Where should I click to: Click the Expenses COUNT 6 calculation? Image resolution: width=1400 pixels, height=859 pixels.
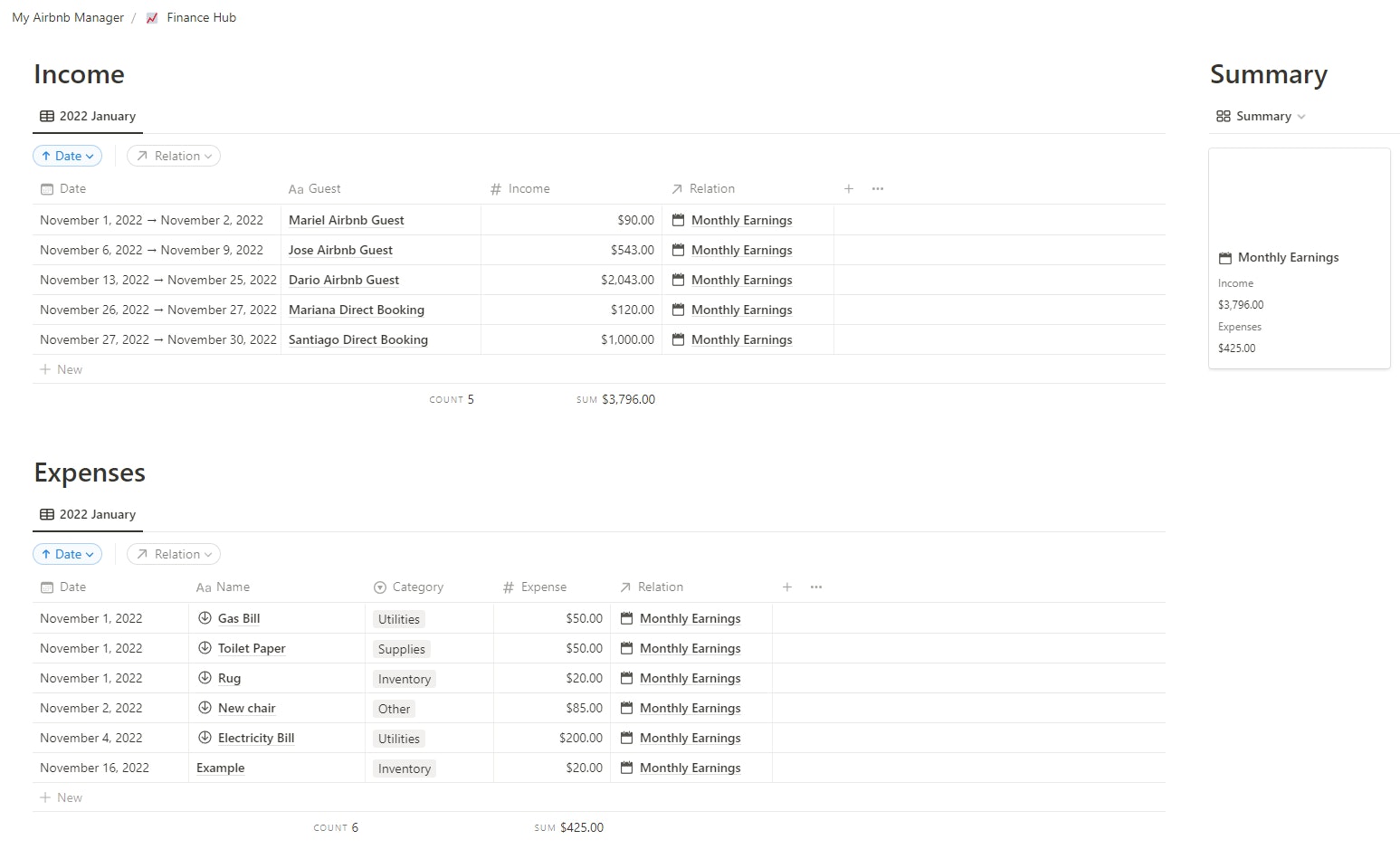[336, 827]
